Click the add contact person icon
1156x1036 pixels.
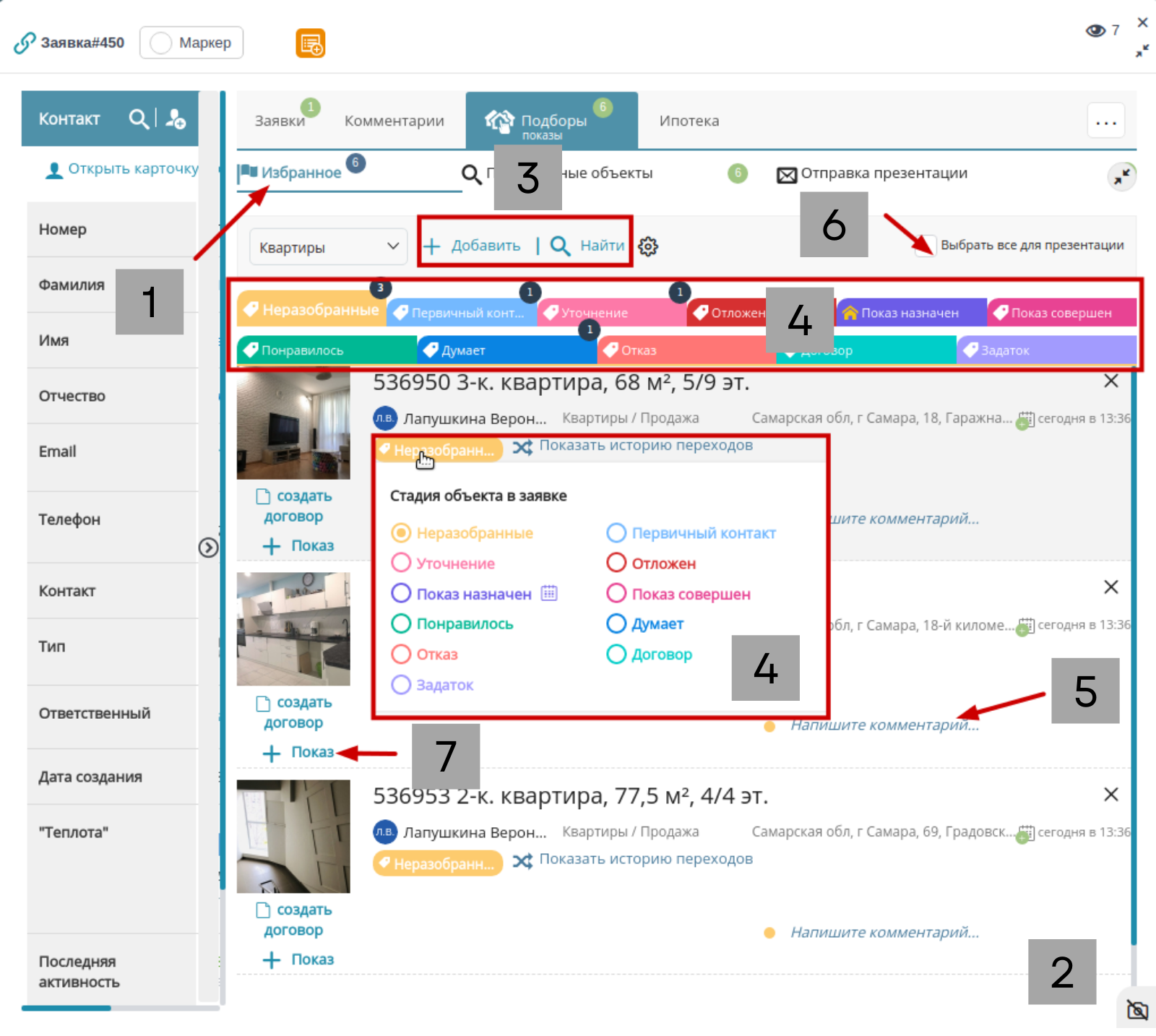tap(176, 118)
